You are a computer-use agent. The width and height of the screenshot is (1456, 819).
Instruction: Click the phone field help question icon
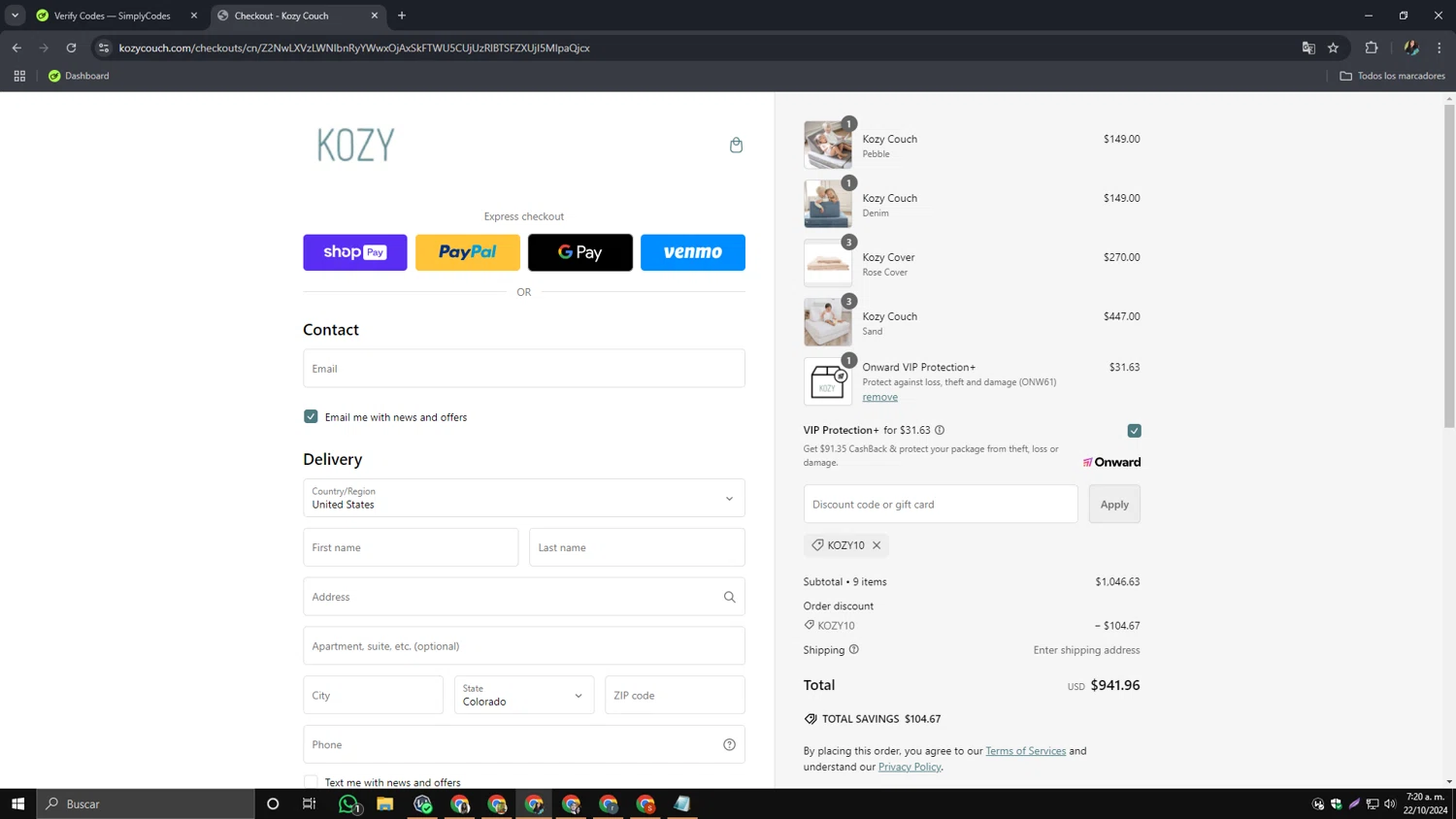(729, 744)
